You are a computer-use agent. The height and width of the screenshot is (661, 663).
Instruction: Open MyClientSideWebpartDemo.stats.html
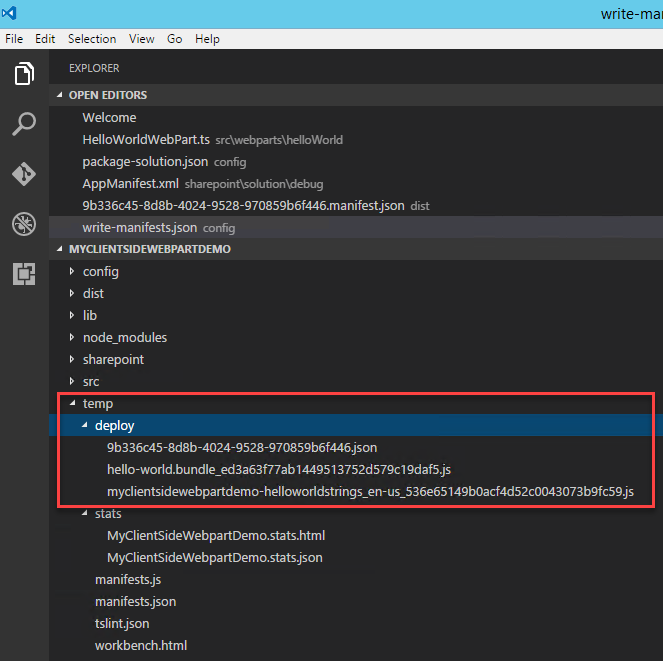pyautogui.click(x=216, y=535)
